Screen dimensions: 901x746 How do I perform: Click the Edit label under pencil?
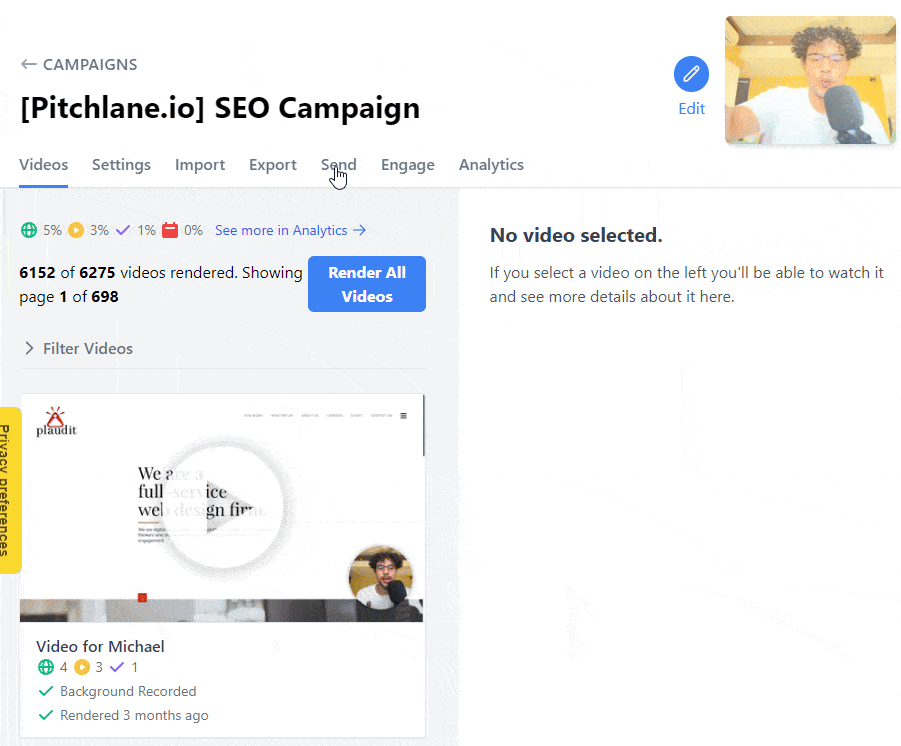(x=691, y=109)
